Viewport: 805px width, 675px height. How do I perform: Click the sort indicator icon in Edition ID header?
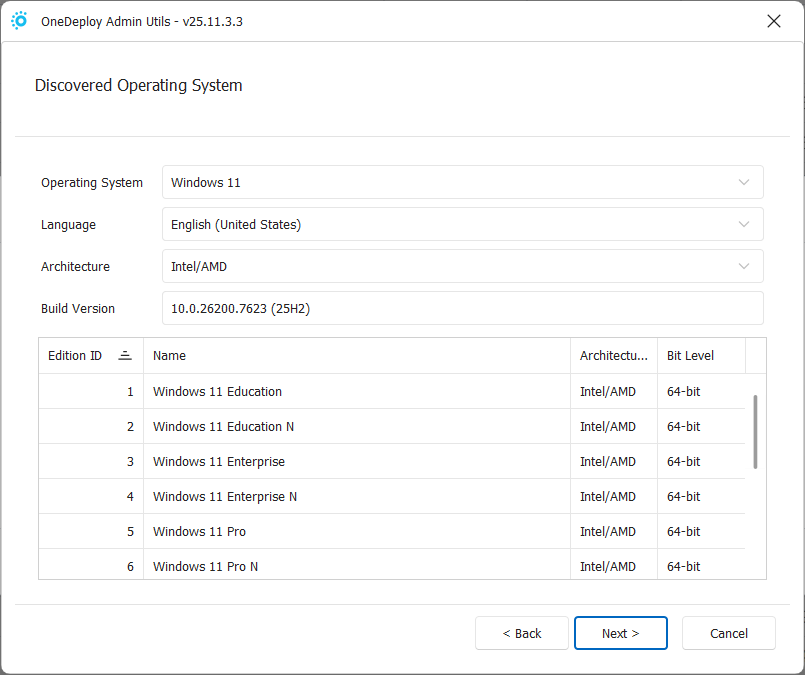point(125,356)
